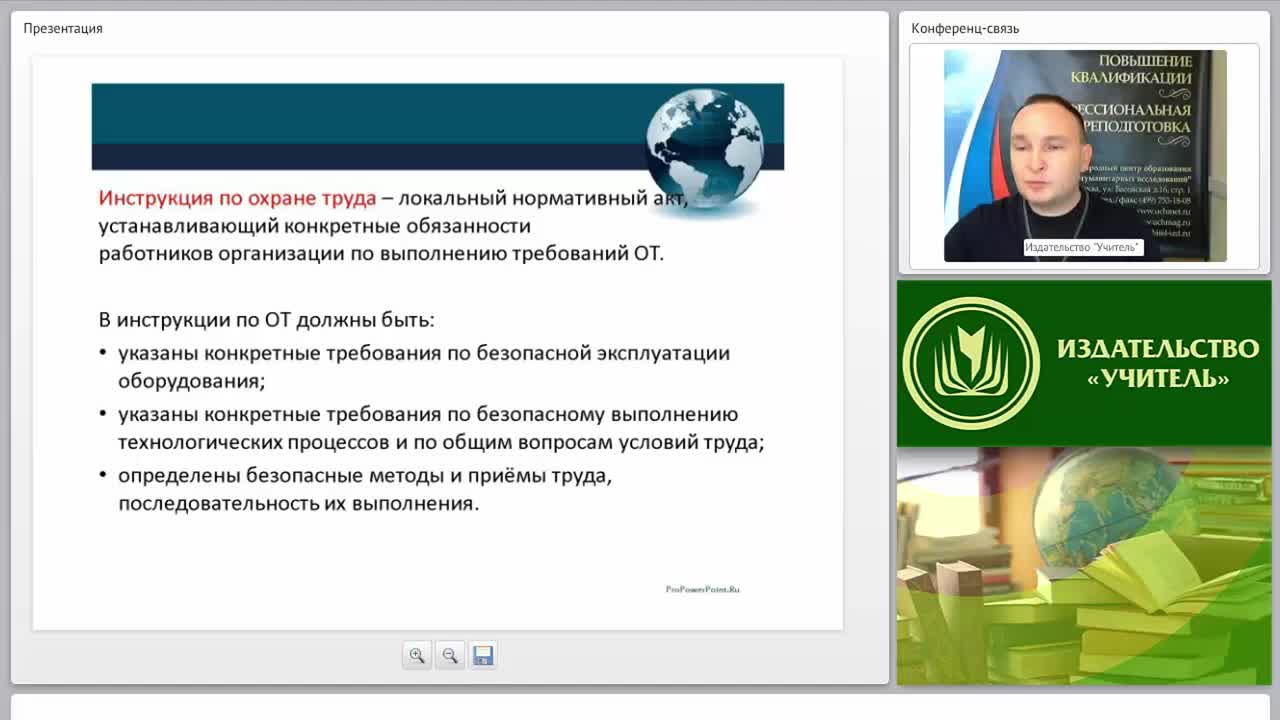Click the red heading Инструкция по охране труда
The height and width of the screenshot is (720, 1280).
(237, 198)
